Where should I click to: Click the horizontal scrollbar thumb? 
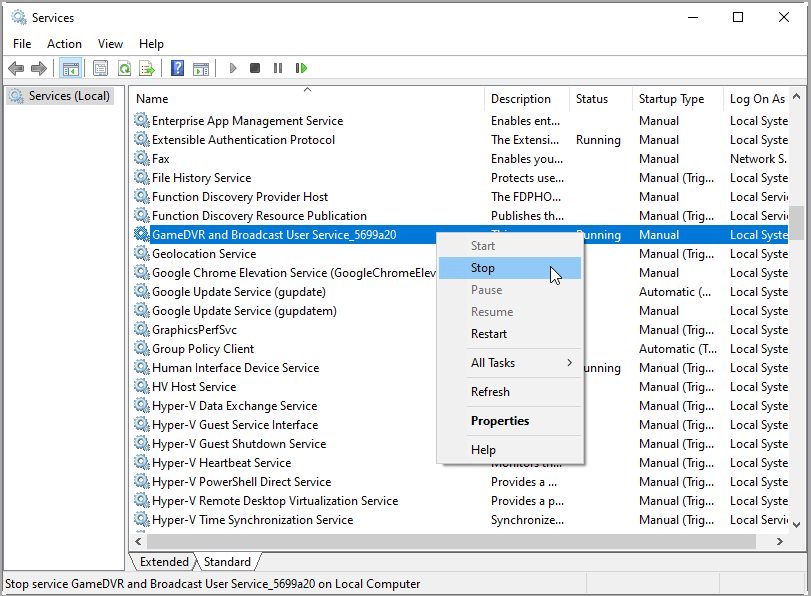451,541
